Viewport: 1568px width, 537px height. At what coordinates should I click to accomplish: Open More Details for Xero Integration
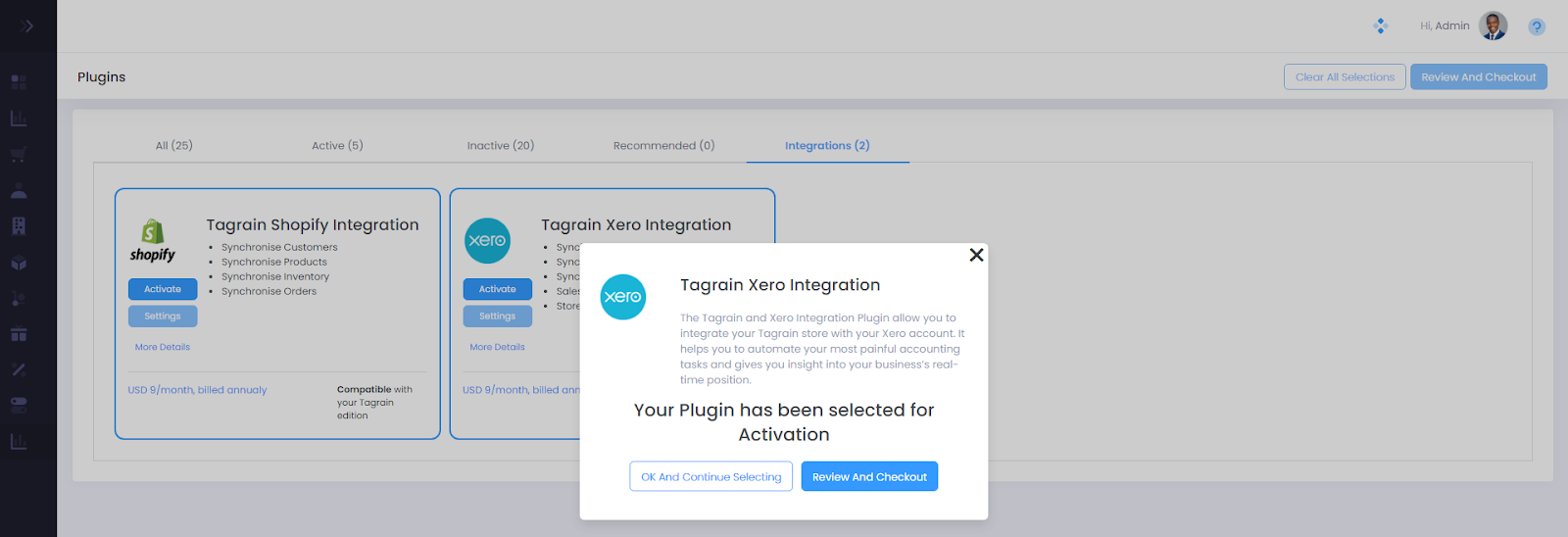click(x=498, y=347)
